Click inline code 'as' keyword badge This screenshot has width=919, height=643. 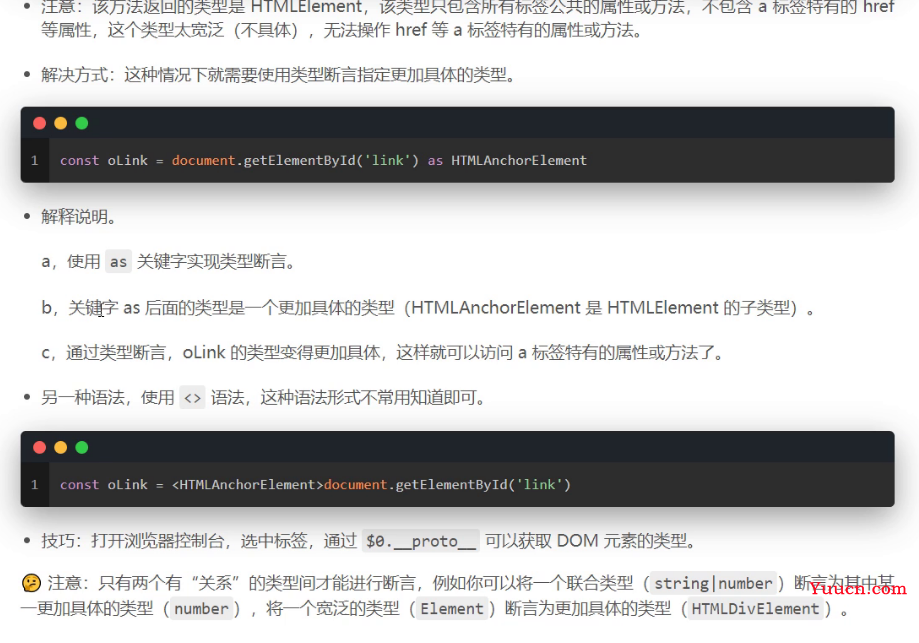click(118, 262)
